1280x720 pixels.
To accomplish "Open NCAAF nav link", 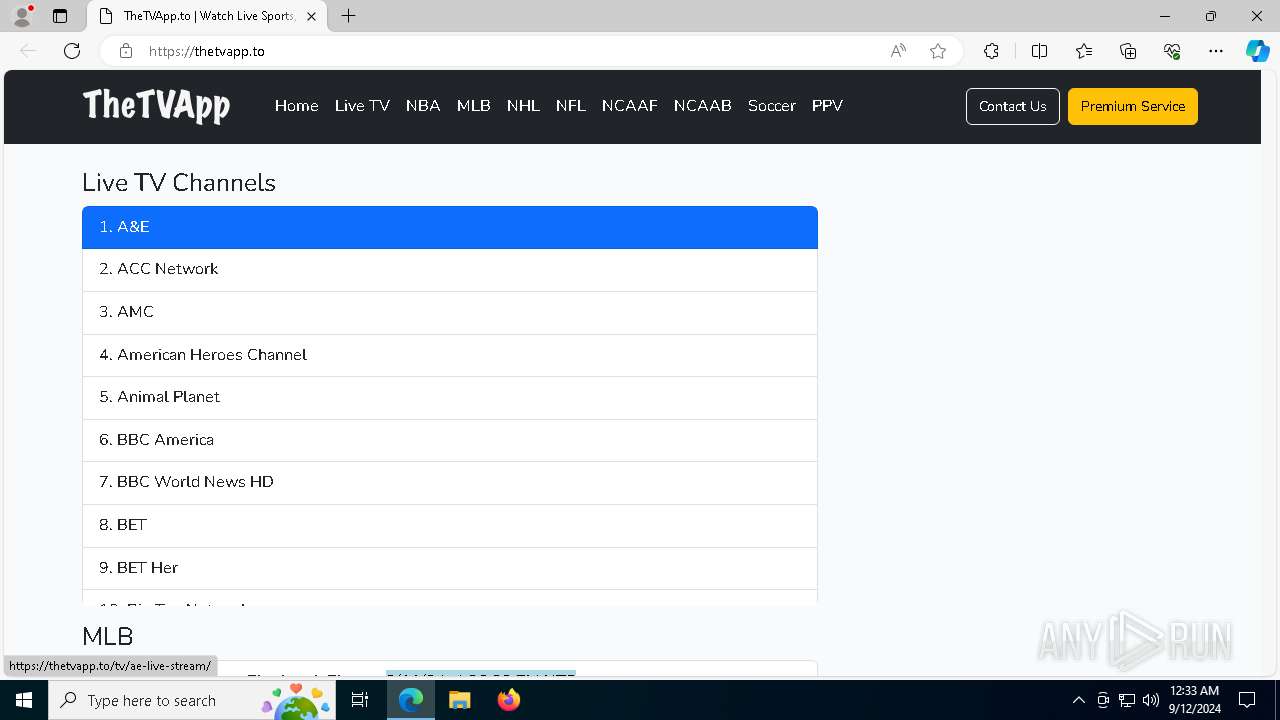I will (630, 106).
